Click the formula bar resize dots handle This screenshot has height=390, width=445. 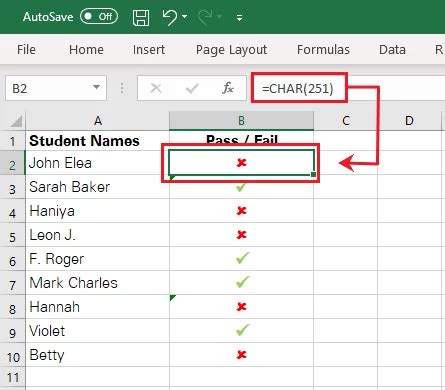[122, 88]
